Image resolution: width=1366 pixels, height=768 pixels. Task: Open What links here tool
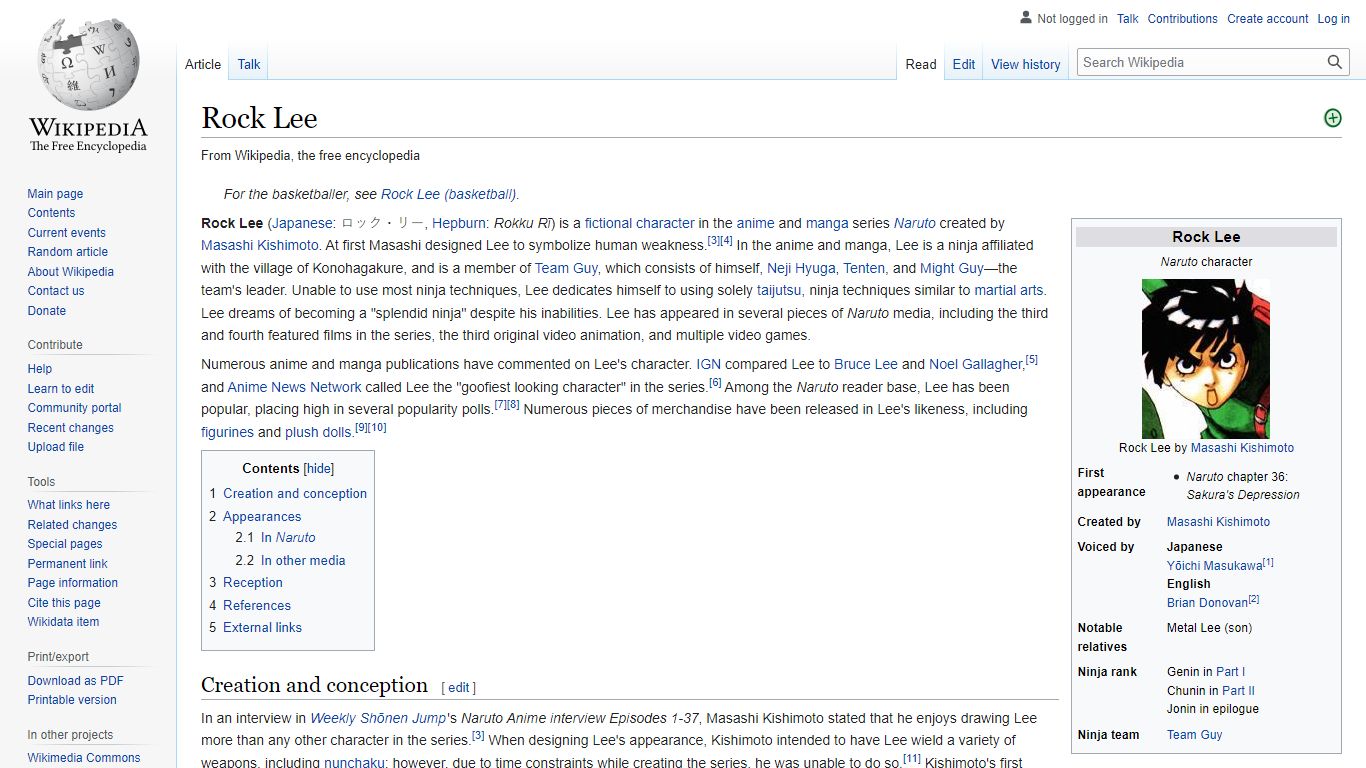pyautogui.click(x=68, y=505)
